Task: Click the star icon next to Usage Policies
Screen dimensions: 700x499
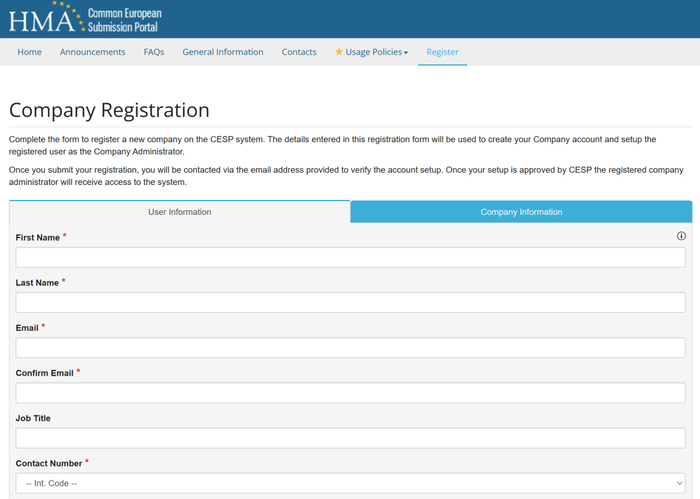Action: pos(339,52)
